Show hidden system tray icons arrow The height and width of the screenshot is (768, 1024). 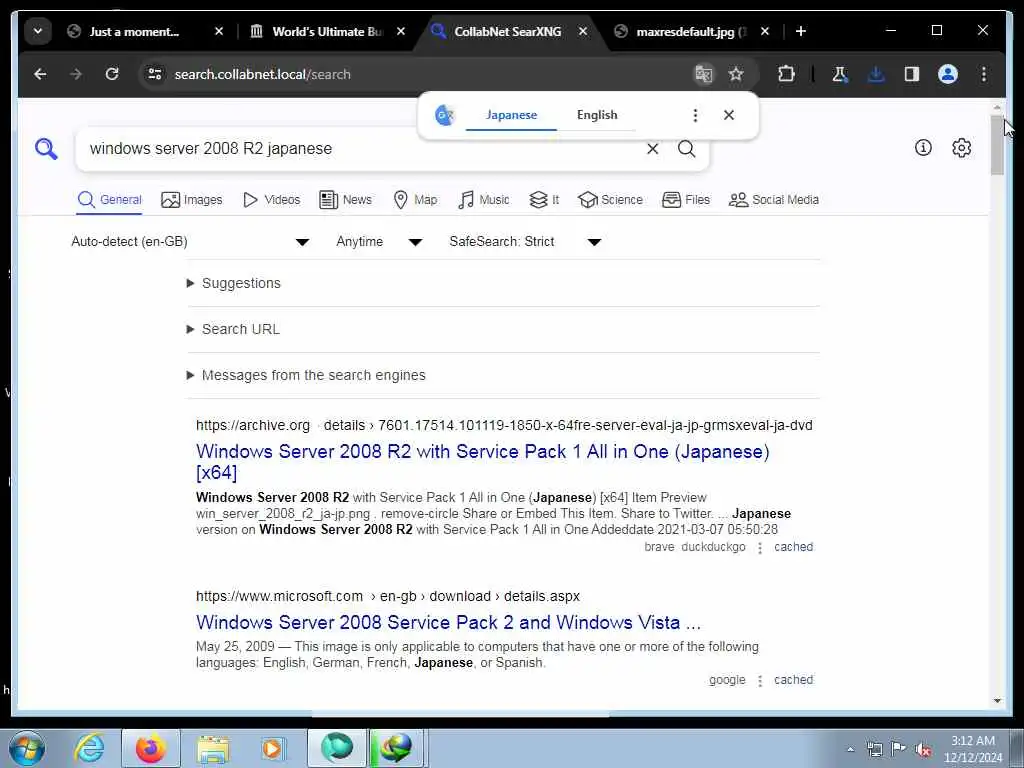tap(850, 749)
